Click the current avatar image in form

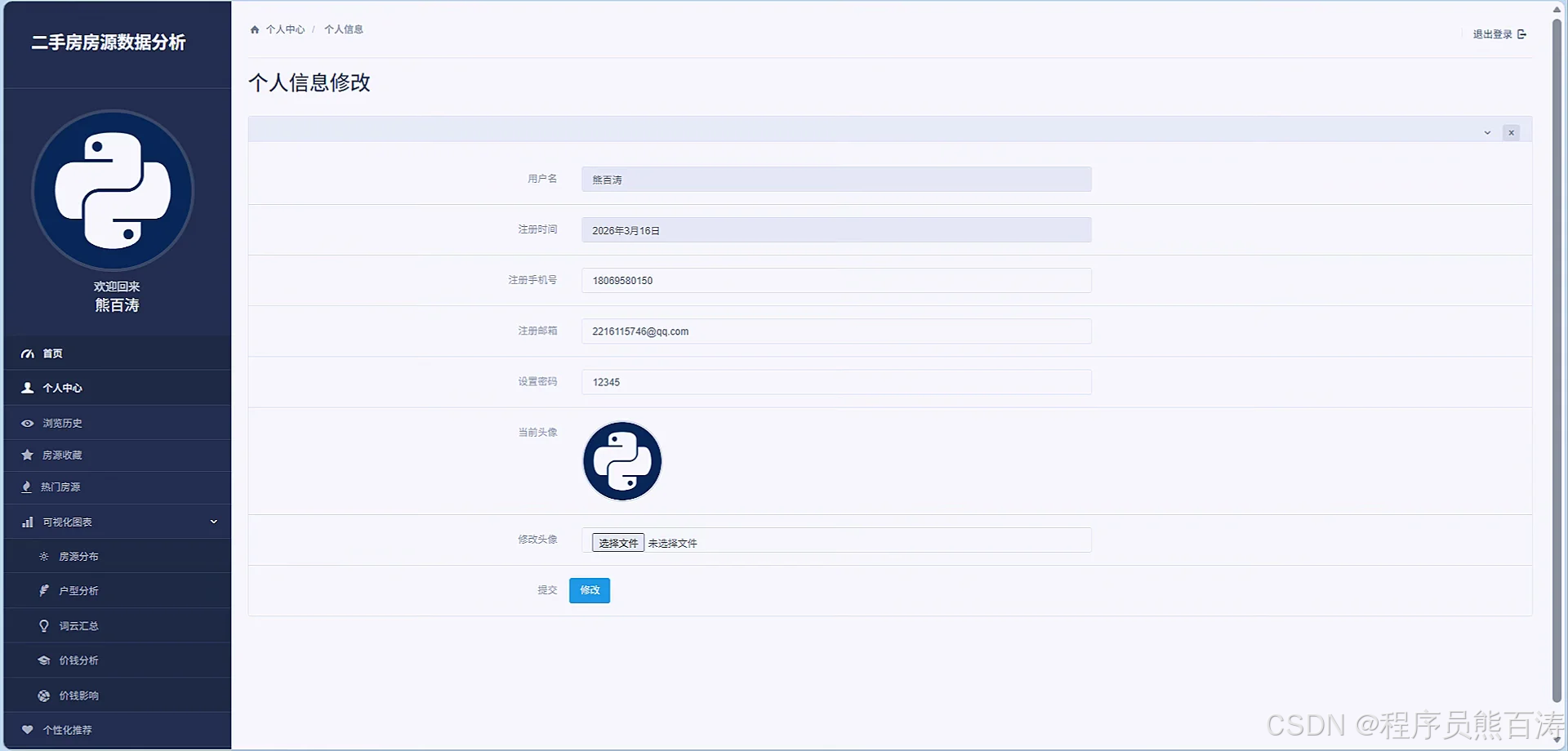622,461
